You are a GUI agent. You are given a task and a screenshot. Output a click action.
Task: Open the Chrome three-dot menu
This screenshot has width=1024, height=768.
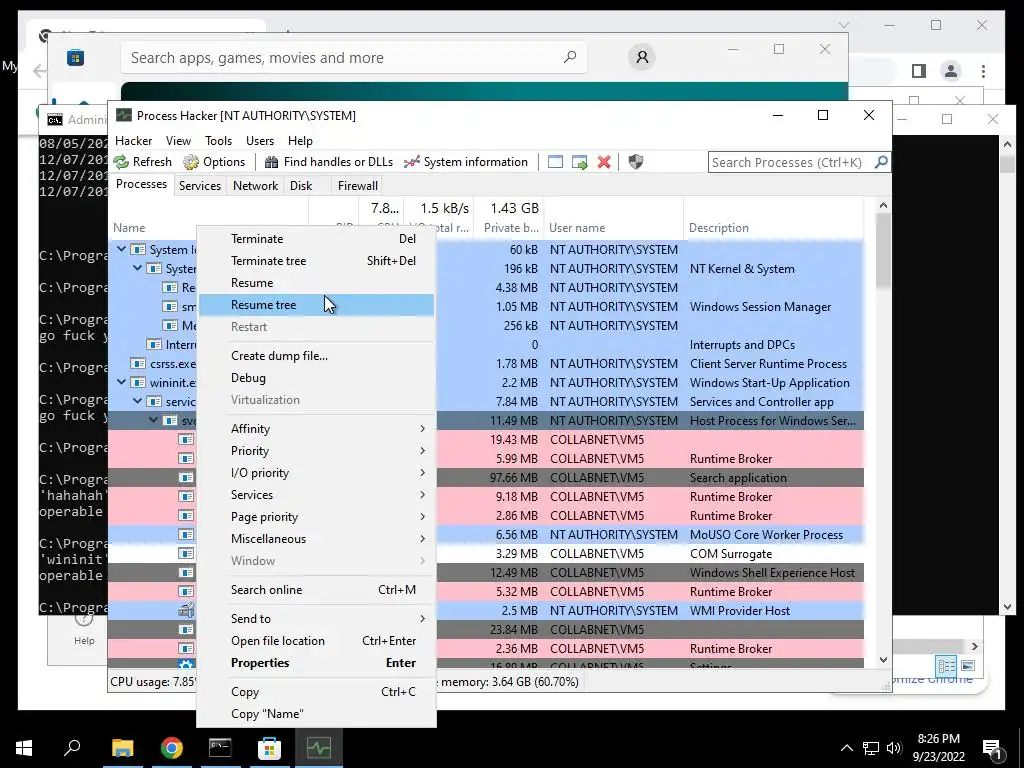pyautogui.click(x=983, y=71)
